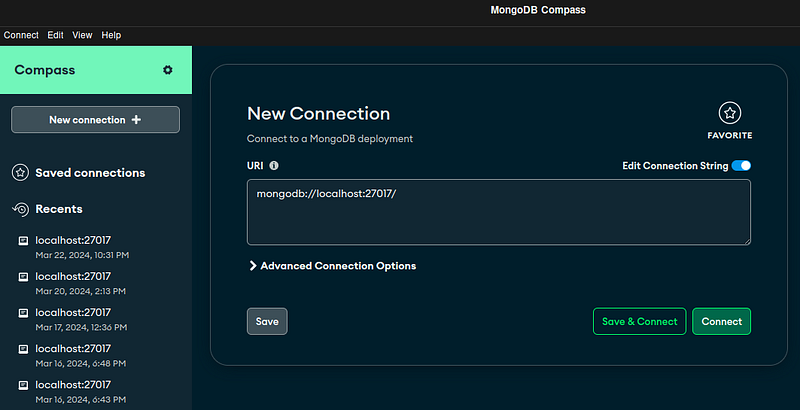The height and width of the screenshot is (410, 800).
Task: Click in the URI connection string field
Action: point(498,212)
